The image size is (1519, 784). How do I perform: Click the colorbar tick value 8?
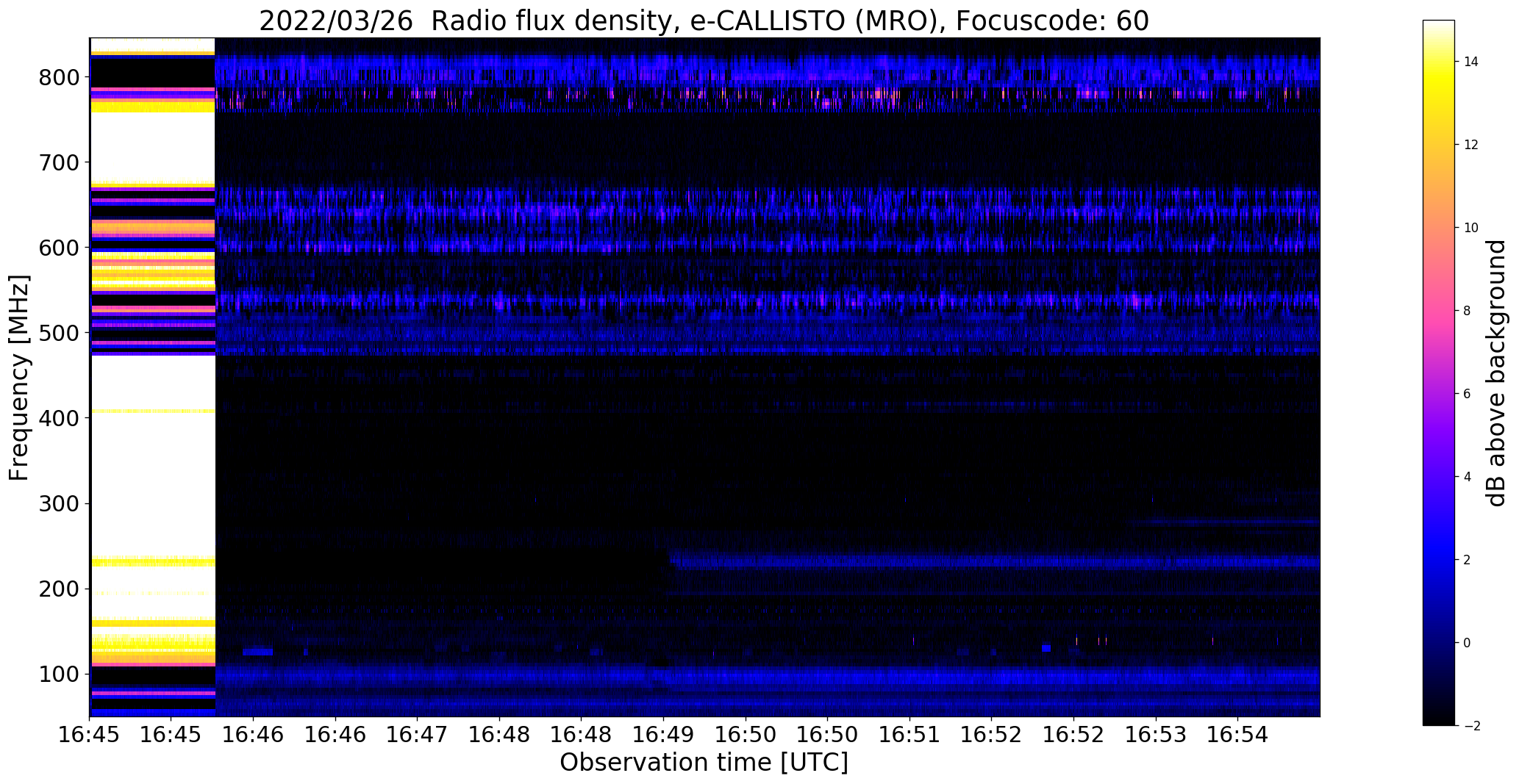pos(1468,311)
